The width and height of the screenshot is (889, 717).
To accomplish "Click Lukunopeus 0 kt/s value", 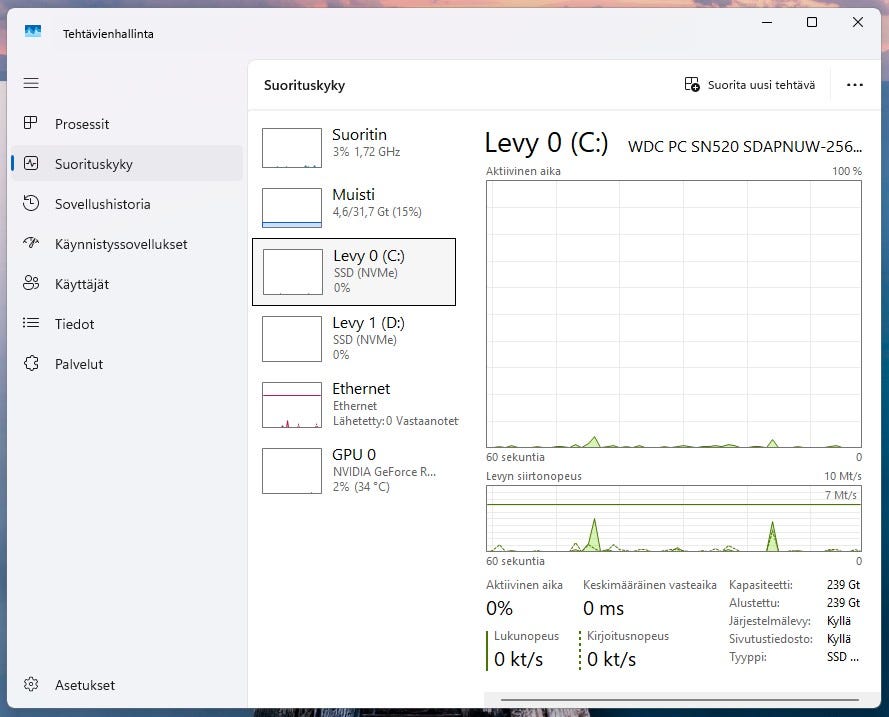I will [518, 659].
